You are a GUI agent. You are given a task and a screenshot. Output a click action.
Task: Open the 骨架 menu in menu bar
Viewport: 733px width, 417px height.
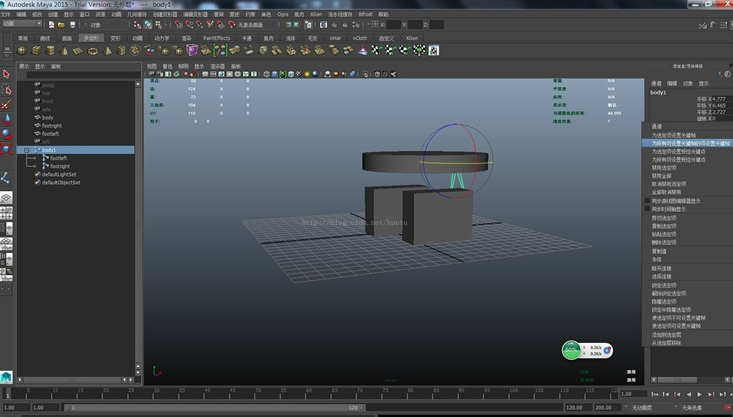coord(219,14)
